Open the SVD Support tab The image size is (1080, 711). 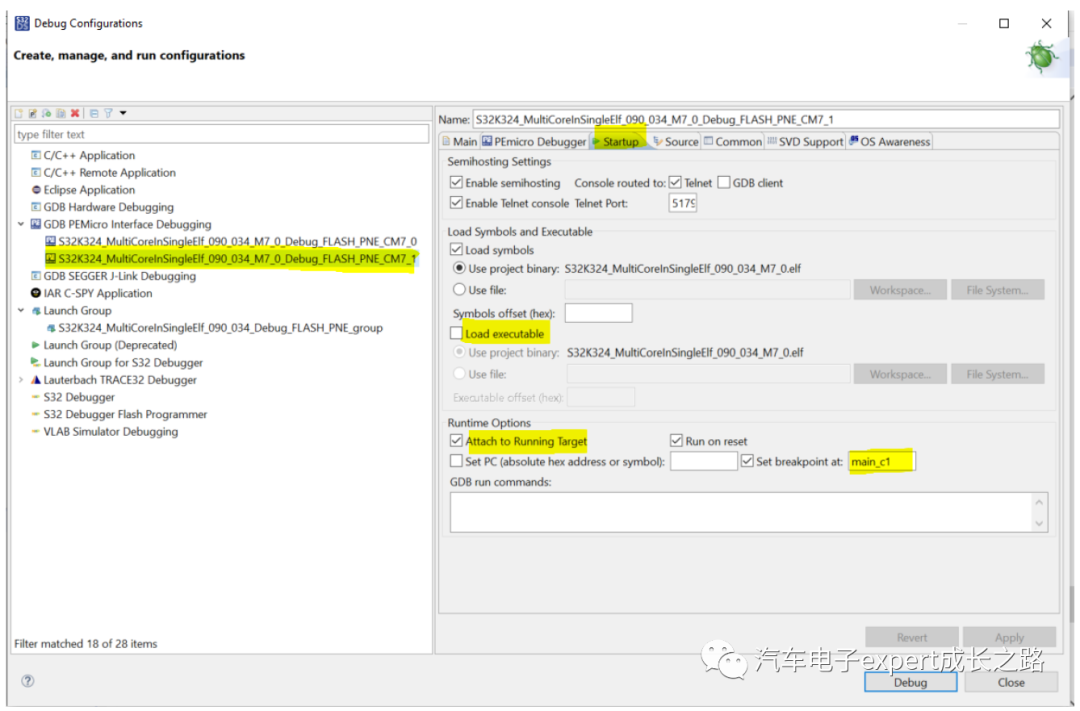[804, 141]
